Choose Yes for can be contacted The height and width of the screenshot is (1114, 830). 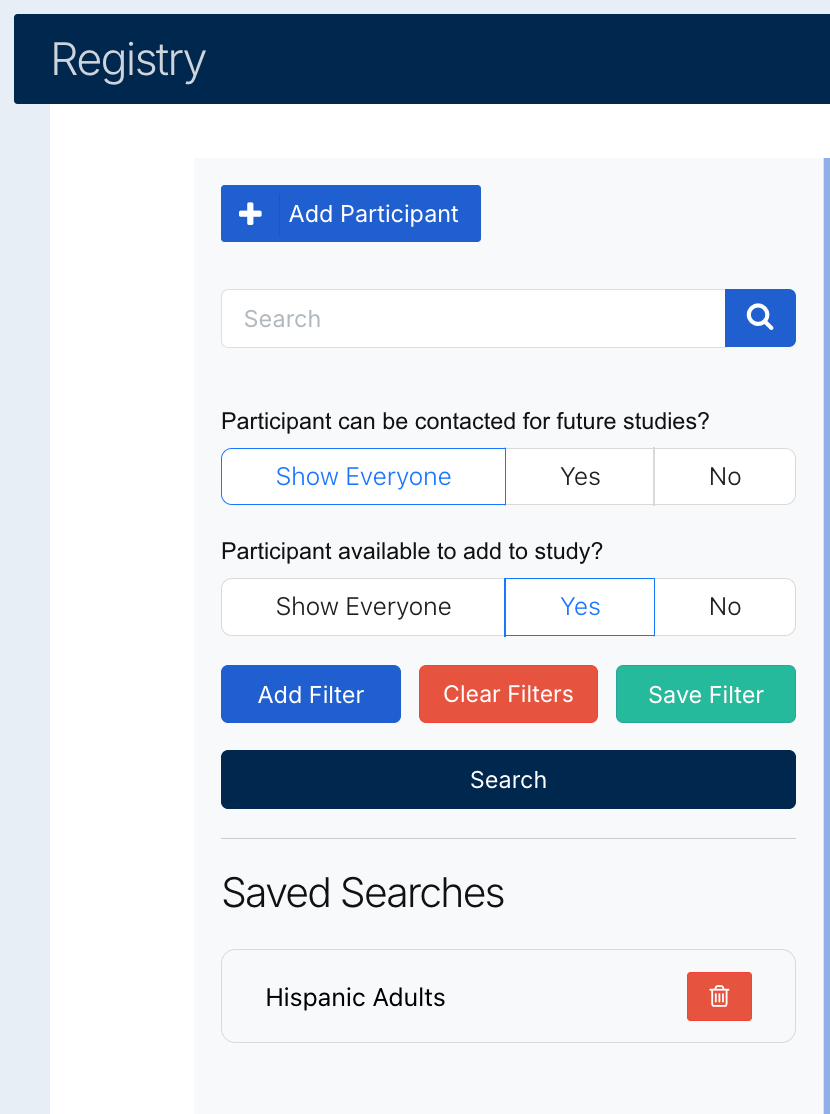[580, 477]
